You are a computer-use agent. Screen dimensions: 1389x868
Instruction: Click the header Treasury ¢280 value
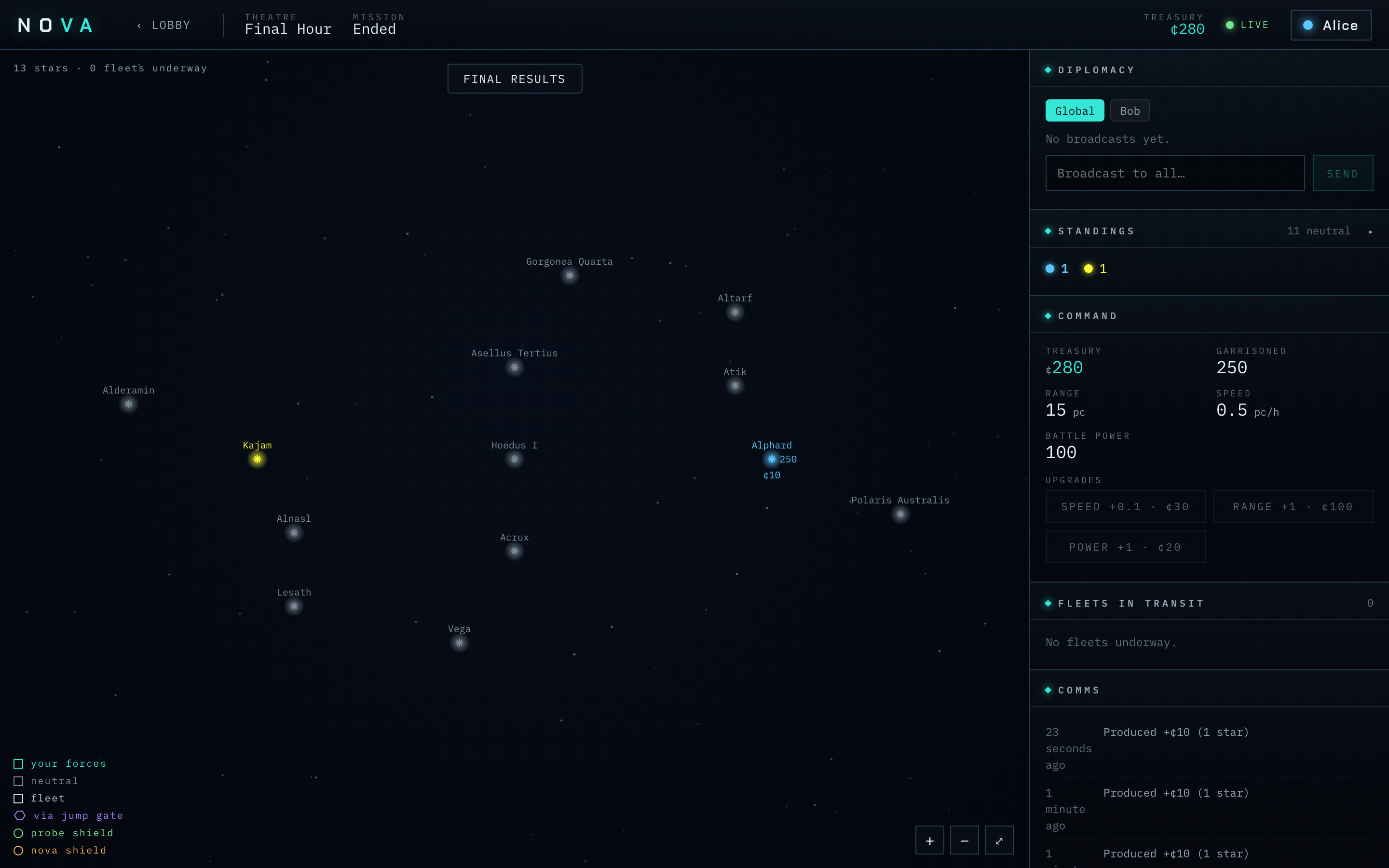click(1187, 29)
